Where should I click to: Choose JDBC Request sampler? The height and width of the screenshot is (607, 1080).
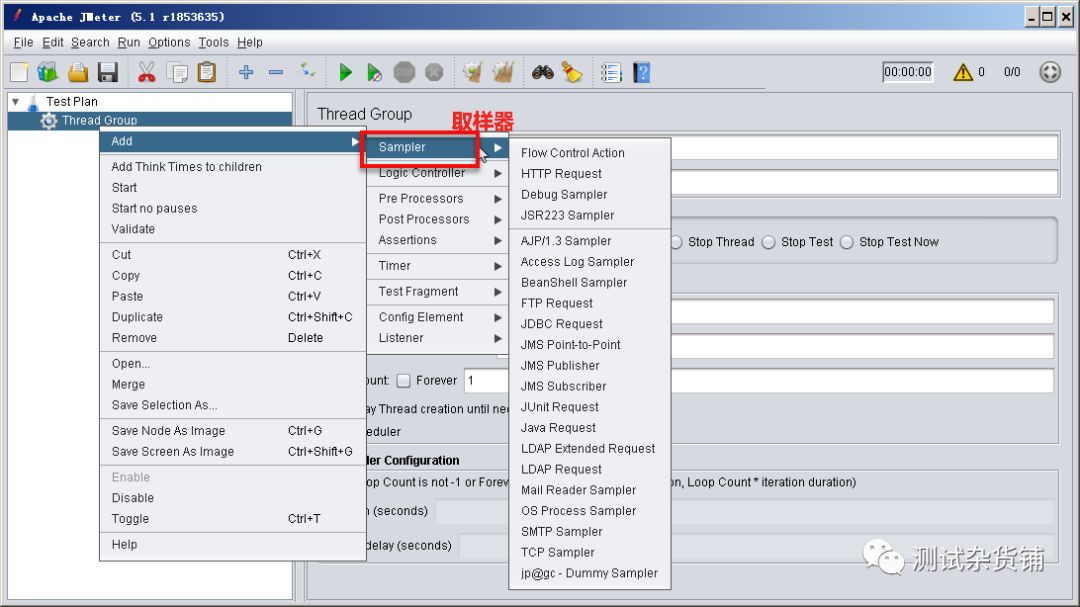coord(590,324)
